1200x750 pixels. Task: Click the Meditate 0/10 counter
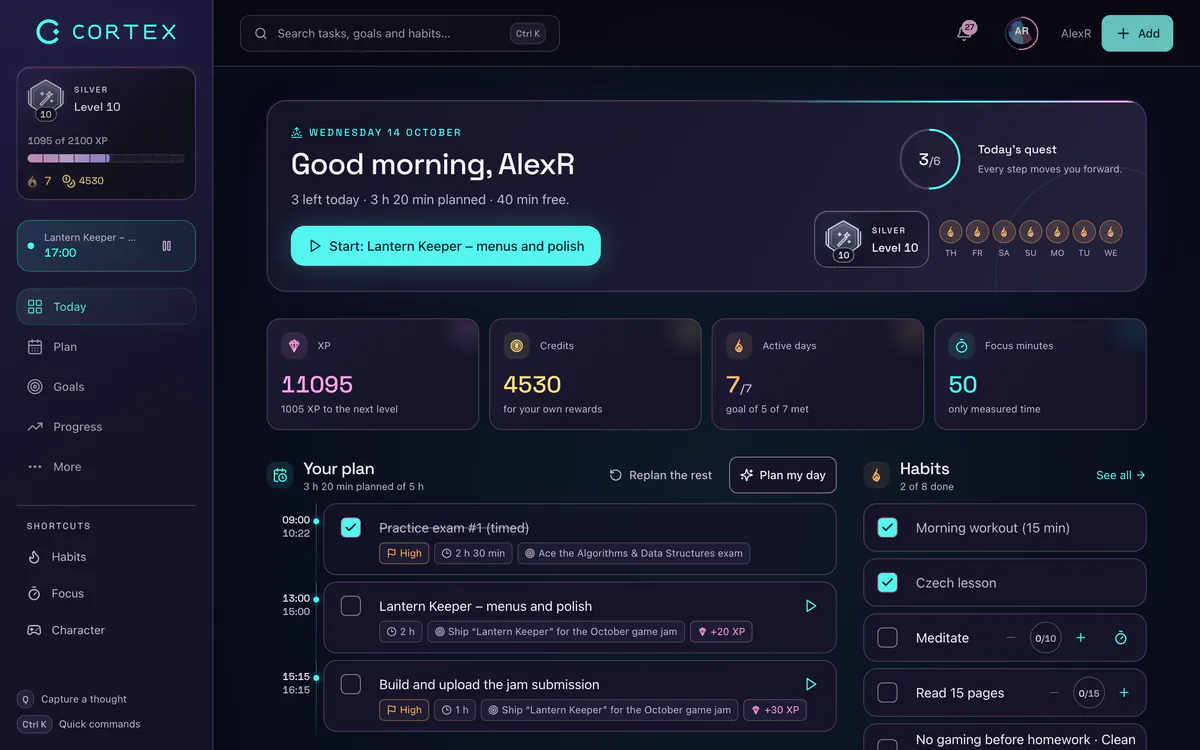point(1046,638)
